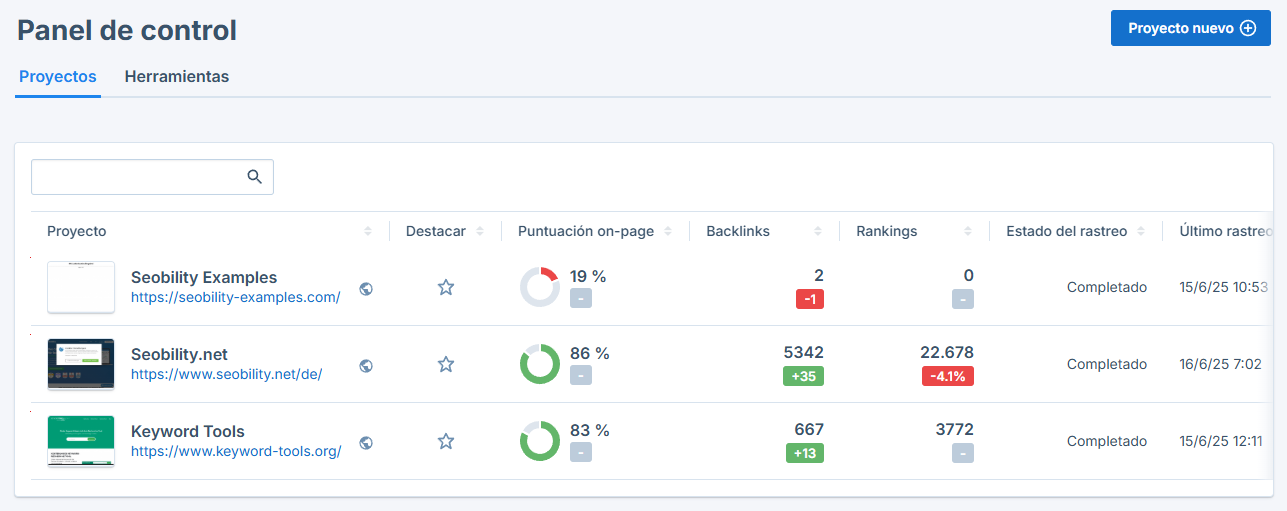Click the red -1 backlinks badge

coord(810,299)
